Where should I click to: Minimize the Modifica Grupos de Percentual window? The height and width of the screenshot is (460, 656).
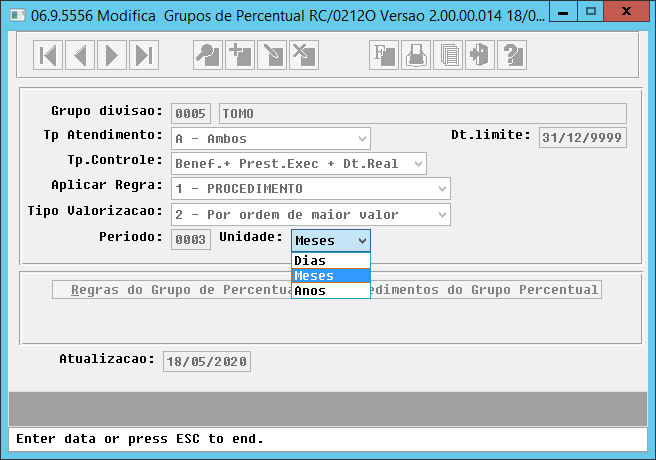point(563,12)
